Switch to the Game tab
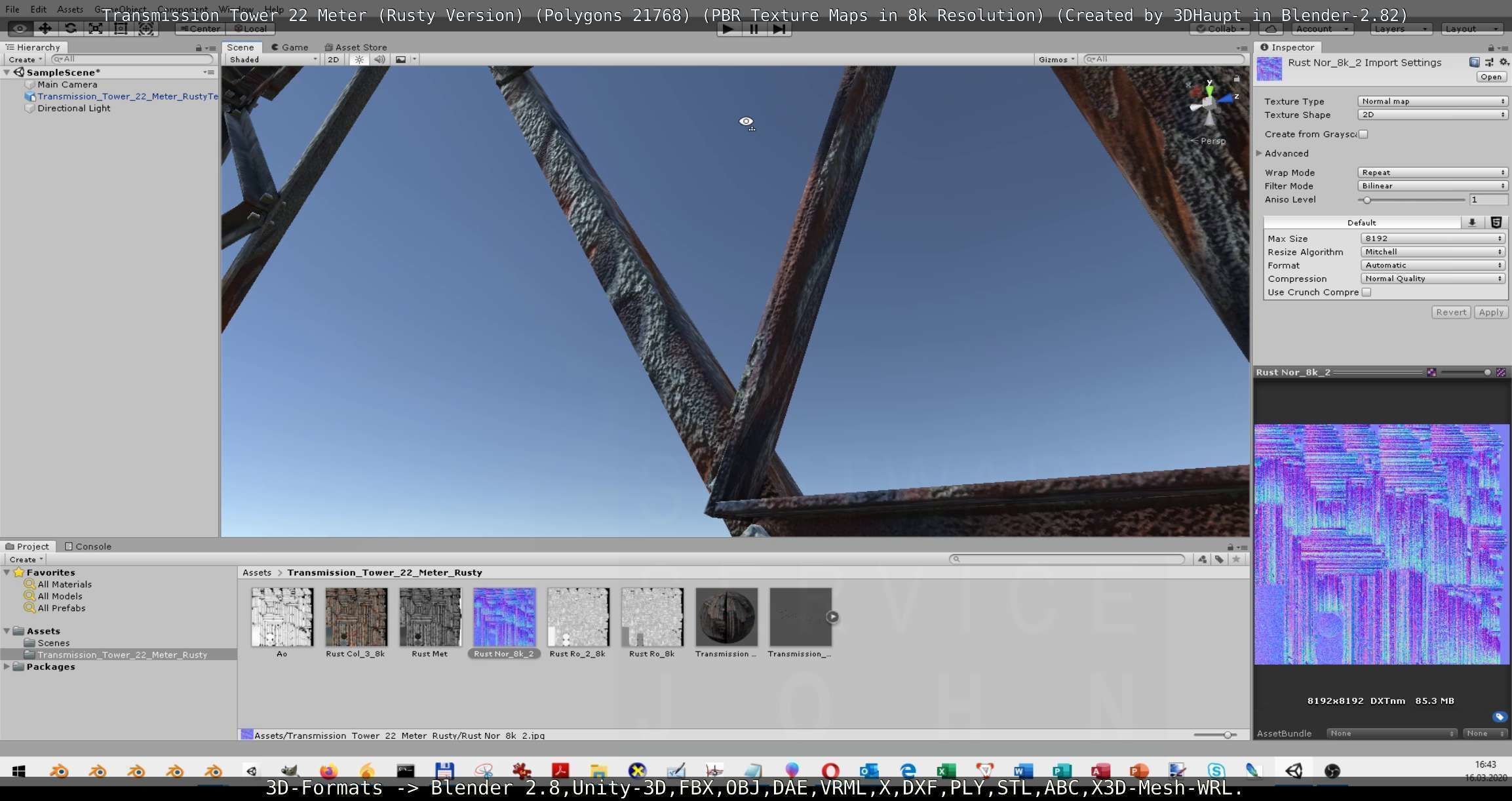This screenshot has height=801, width=1512. [x=290, y=48]
